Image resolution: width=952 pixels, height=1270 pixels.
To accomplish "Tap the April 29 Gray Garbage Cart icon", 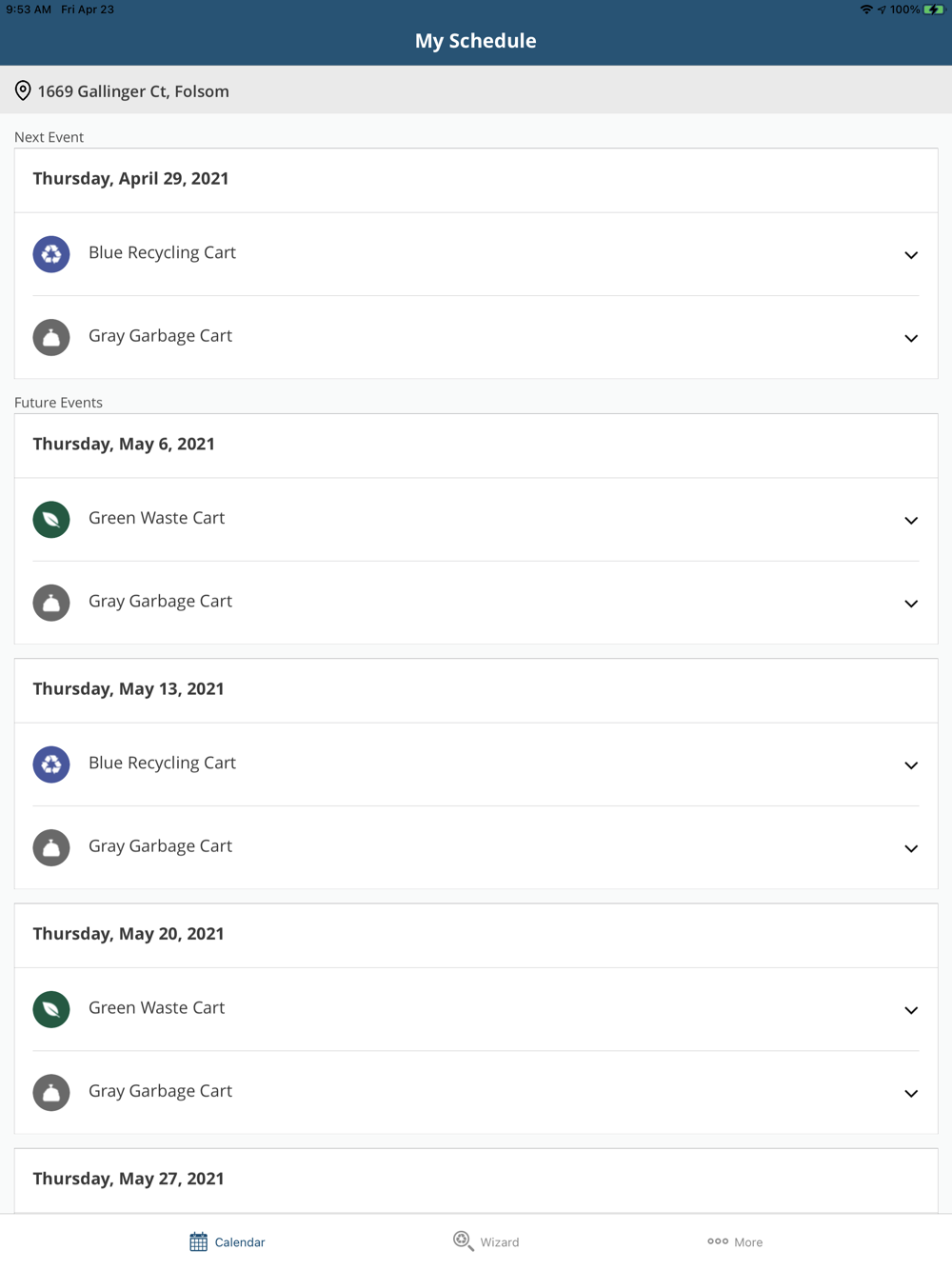I will 51,337.
